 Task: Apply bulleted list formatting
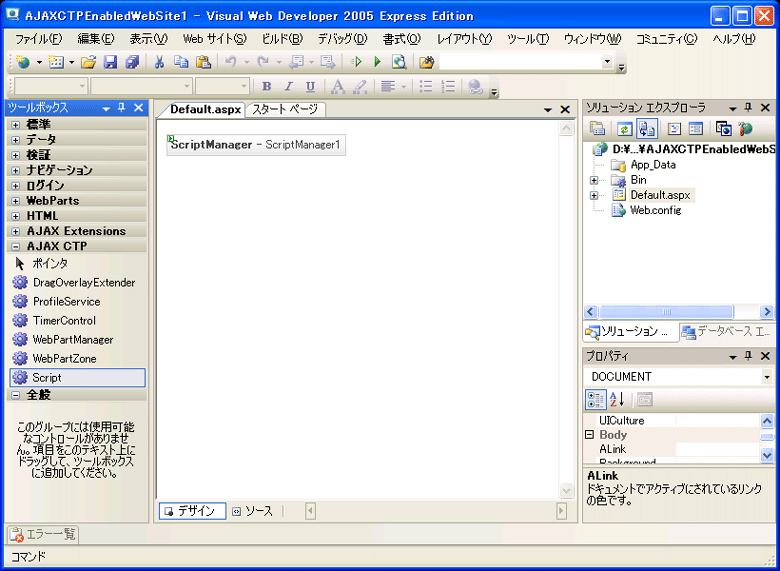426,87
